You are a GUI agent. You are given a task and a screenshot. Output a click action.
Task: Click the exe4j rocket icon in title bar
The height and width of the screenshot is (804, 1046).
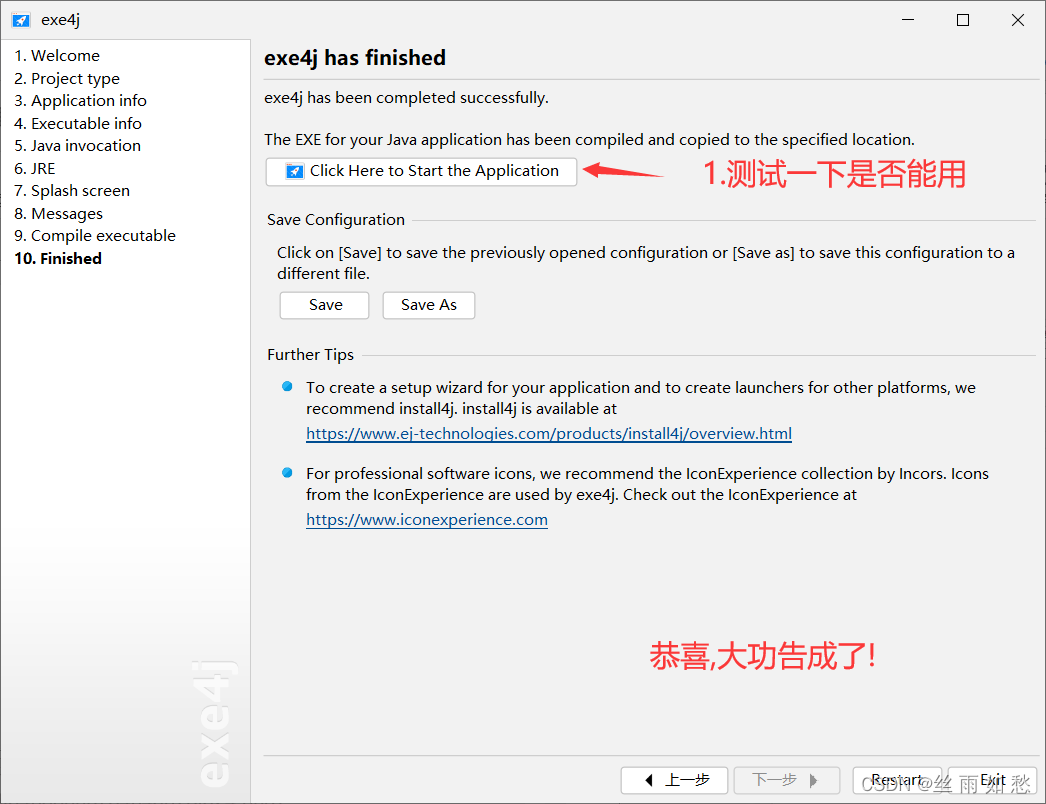pos(21,20)
